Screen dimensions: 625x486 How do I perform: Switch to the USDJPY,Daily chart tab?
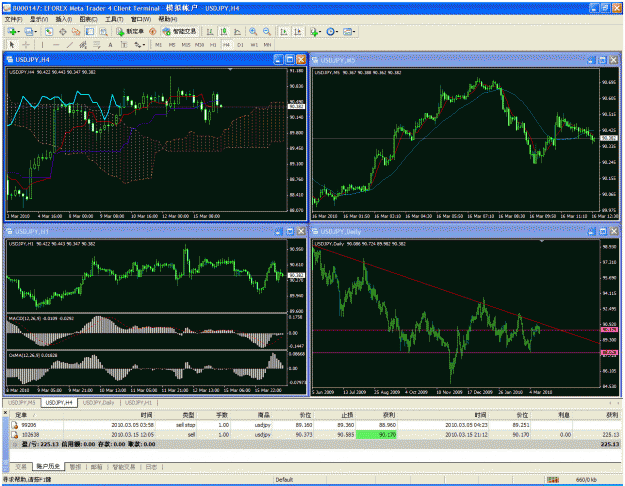98,403
